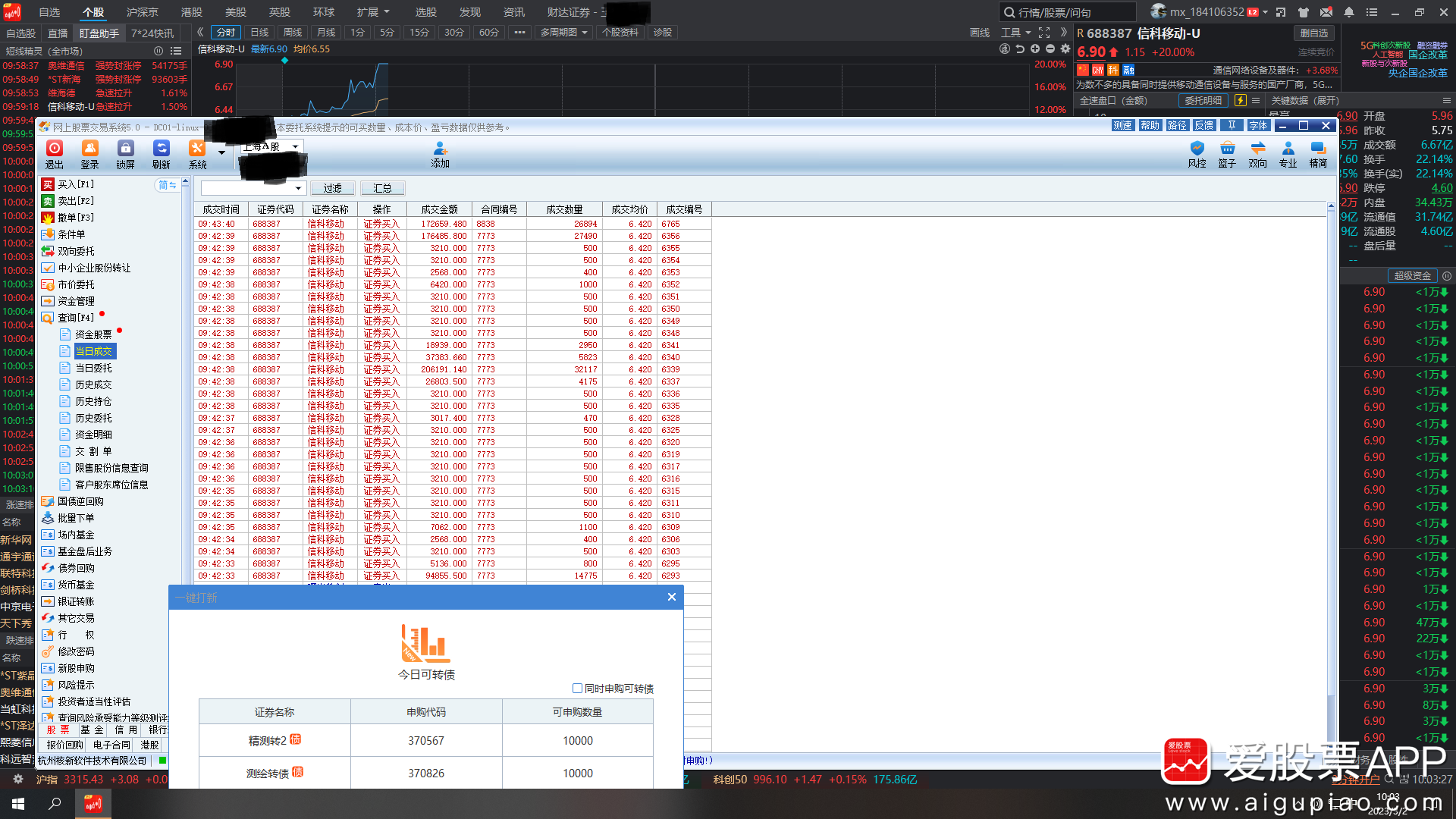
Task: Open the 7*24快讯 news tab
Action: 152,33
